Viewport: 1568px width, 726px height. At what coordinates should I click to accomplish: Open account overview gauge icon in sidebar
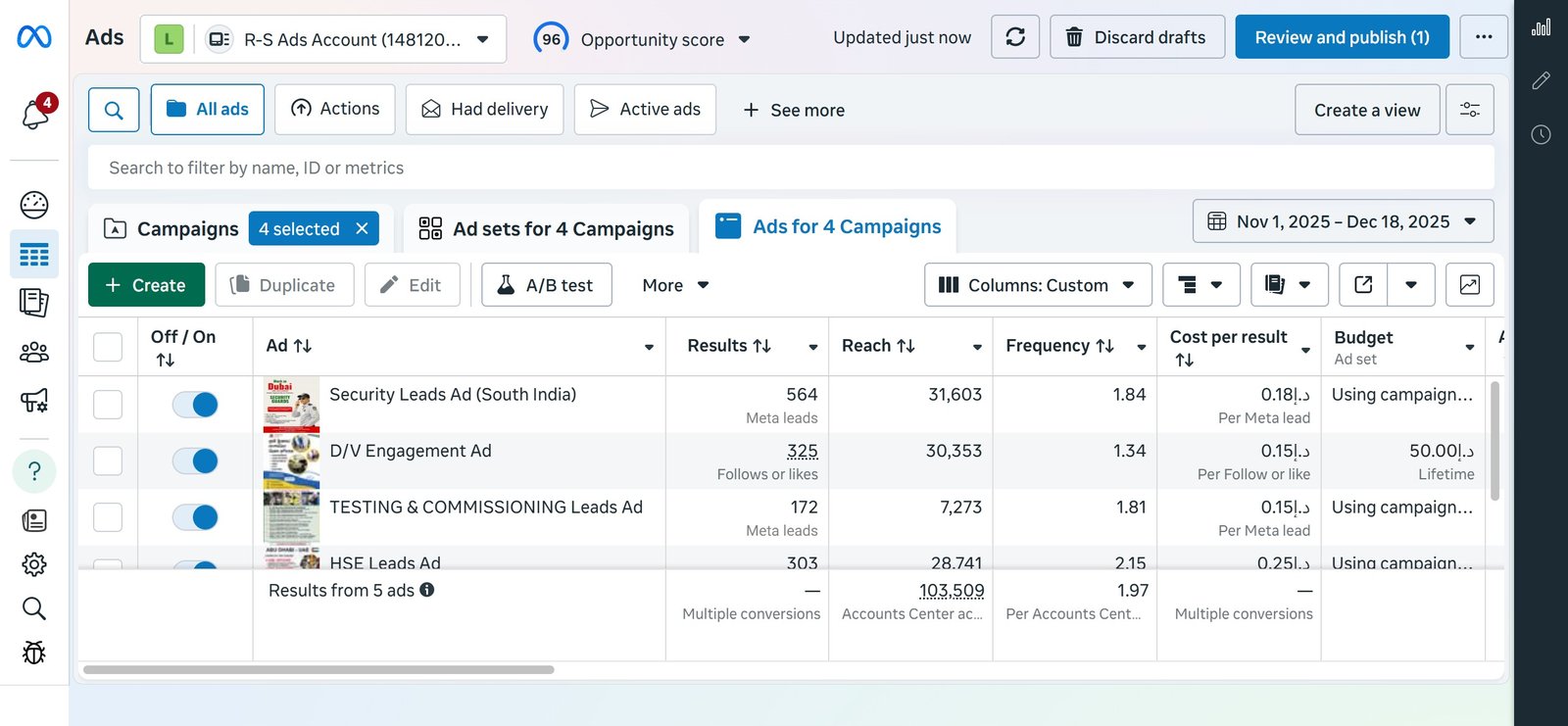[34, 205]
